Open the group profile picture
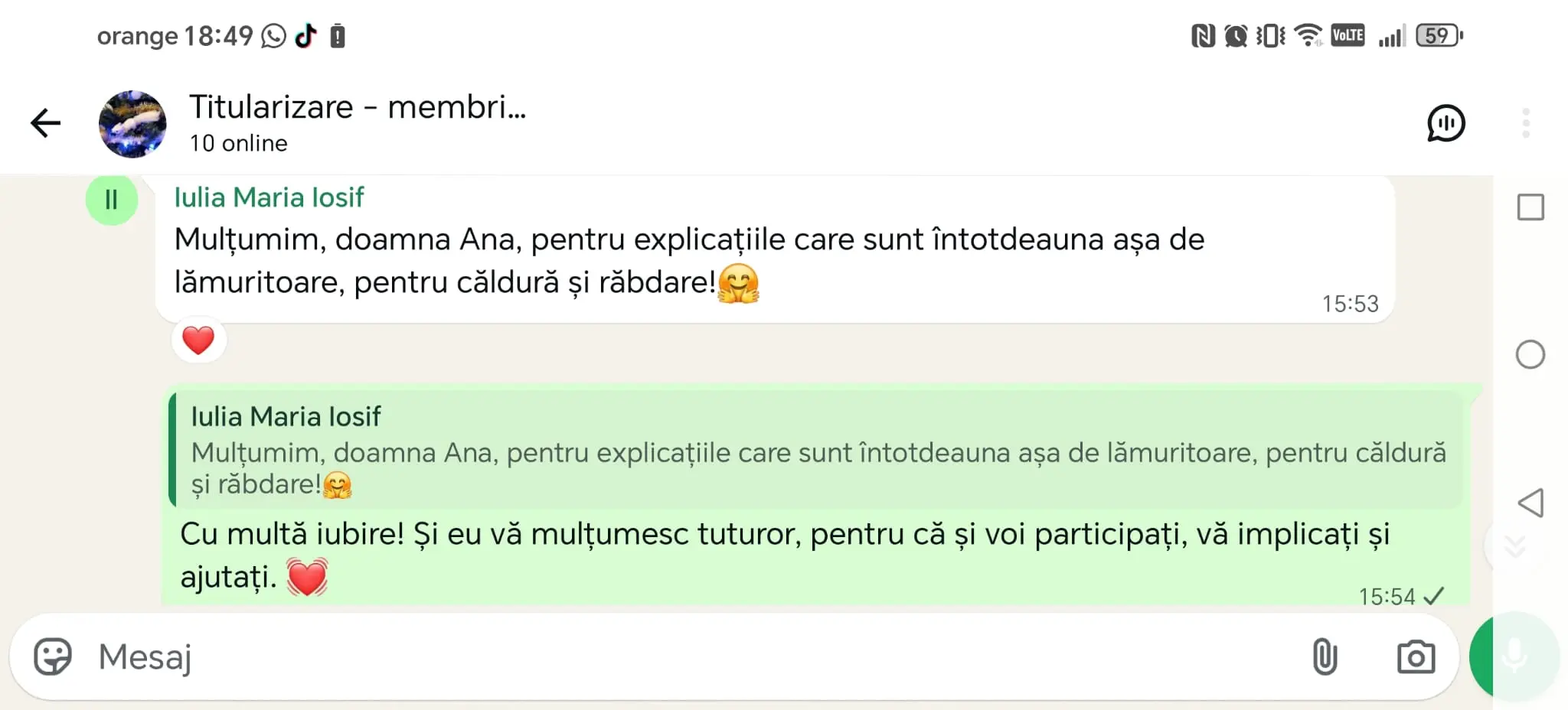 (132, 124)
